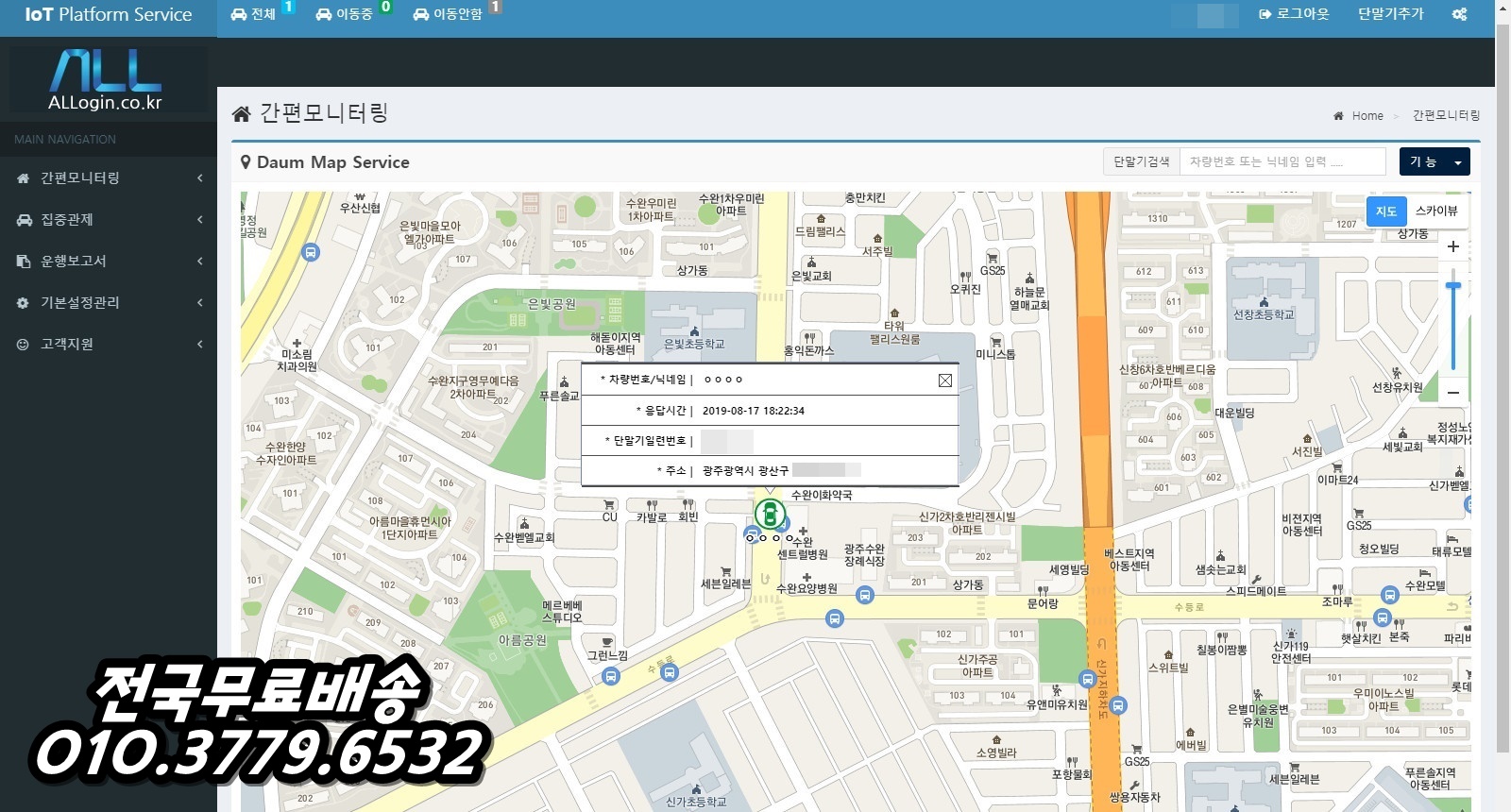
Task: Click the 간편모니터링 breadcrumb text
Action: click(1446, 115)
